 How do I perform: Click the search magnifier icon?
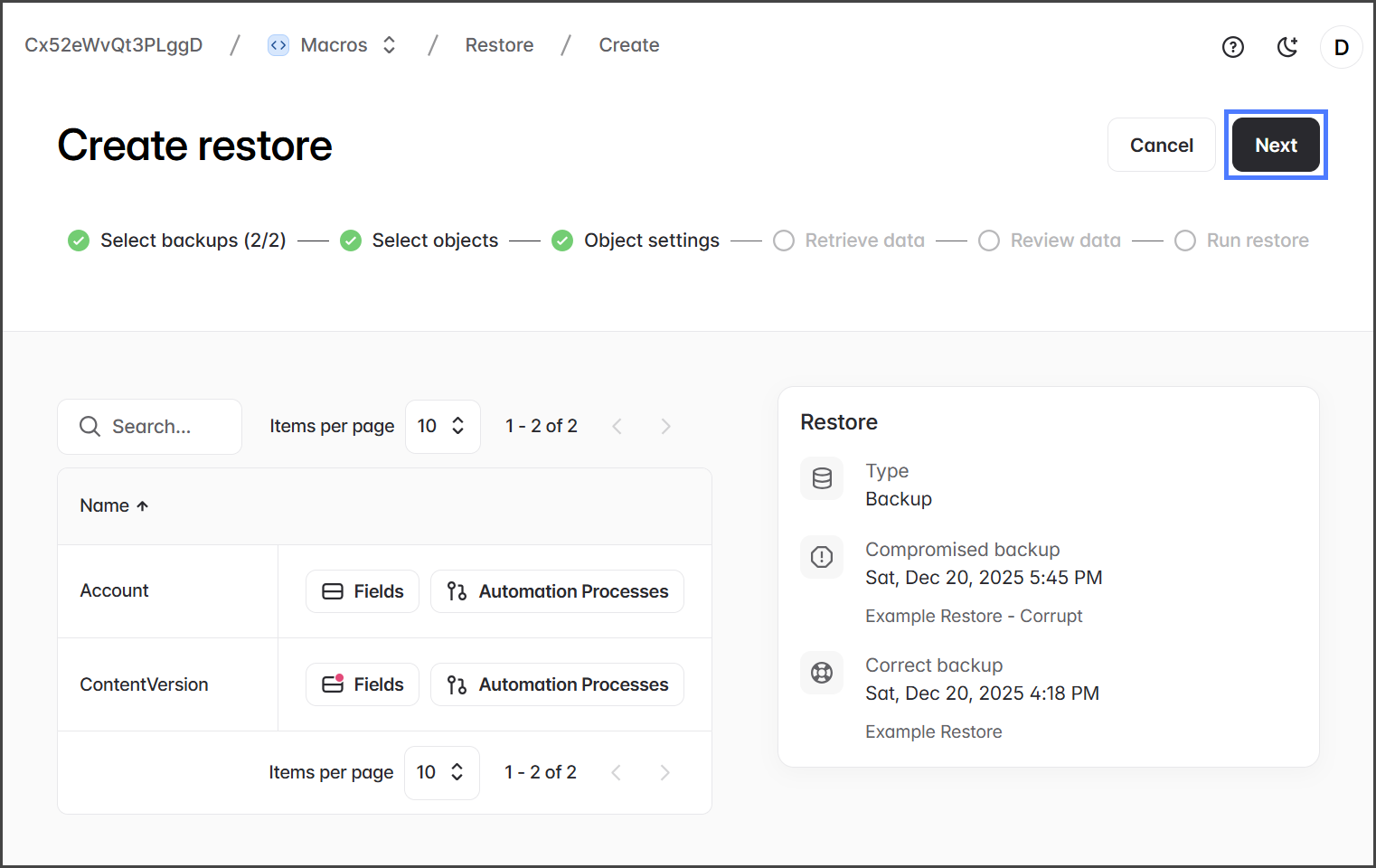[90, 427]
